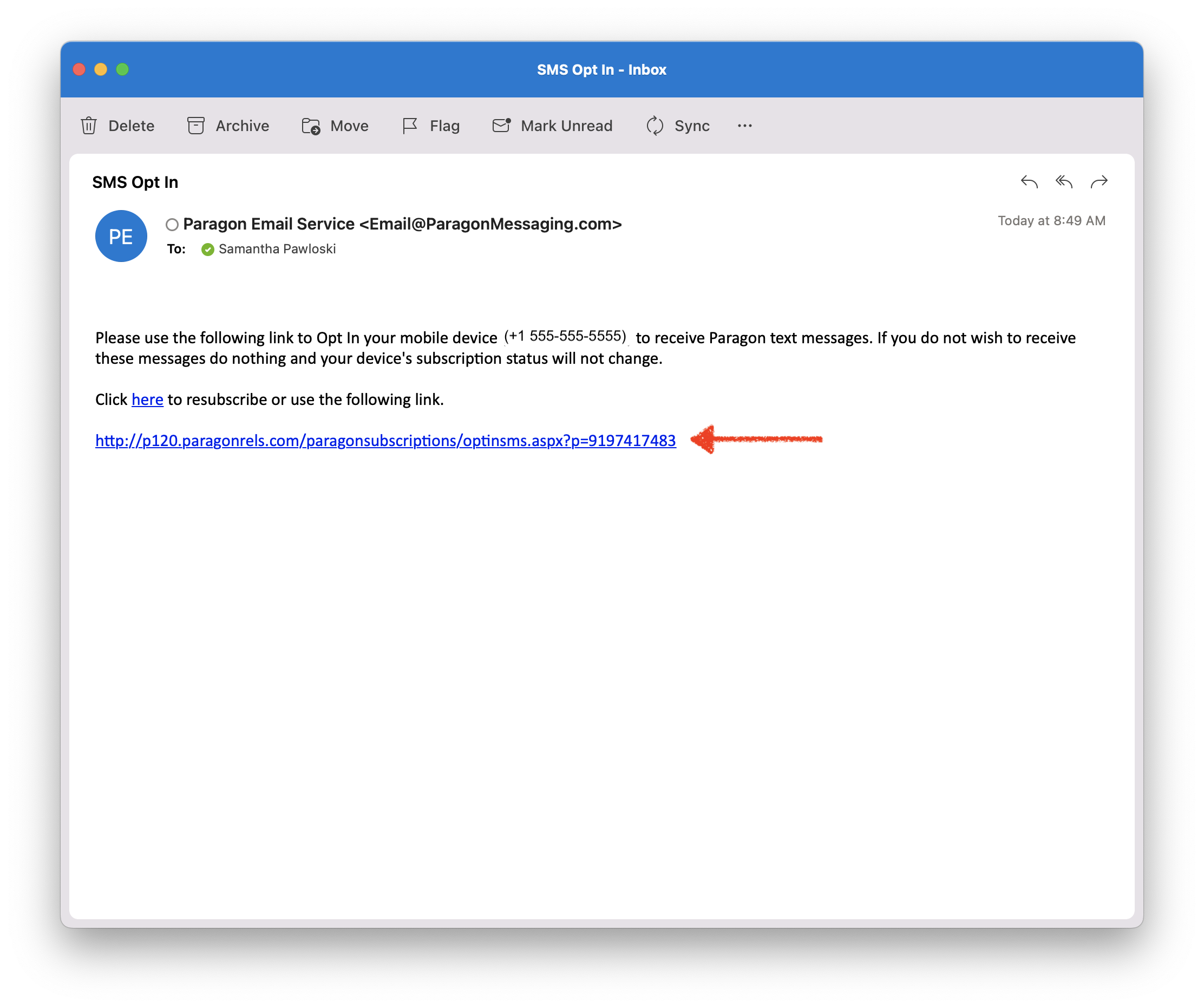Screen dimensions: 1204x1008
Task: Click the presence circle beside Paragon Email Service
Action: point(172,224)
